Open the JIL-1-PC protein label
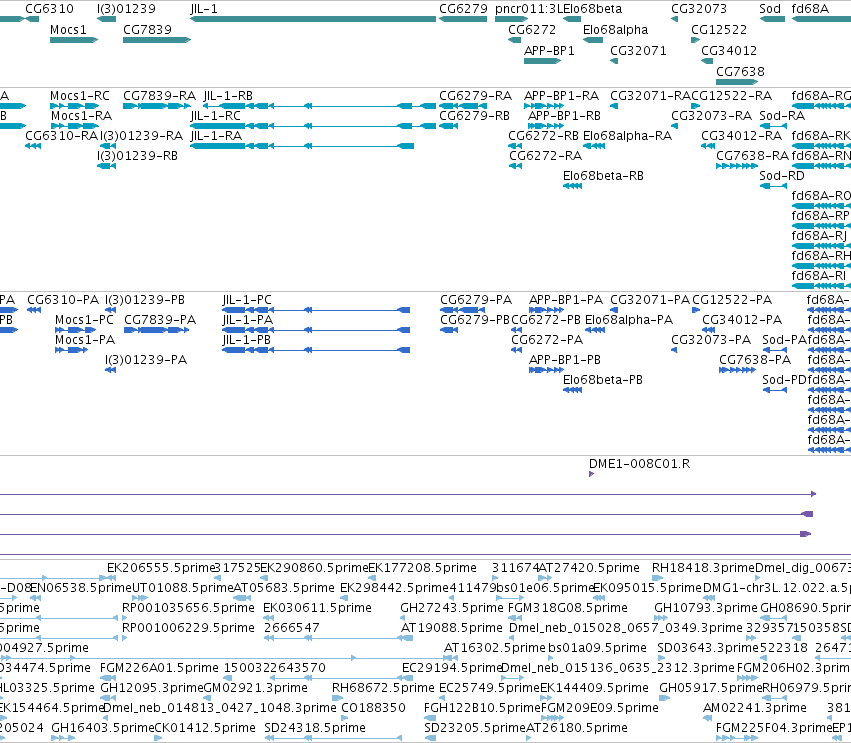Image resolution: width=851 pixels, height=743 pixels. pos(247,300)
